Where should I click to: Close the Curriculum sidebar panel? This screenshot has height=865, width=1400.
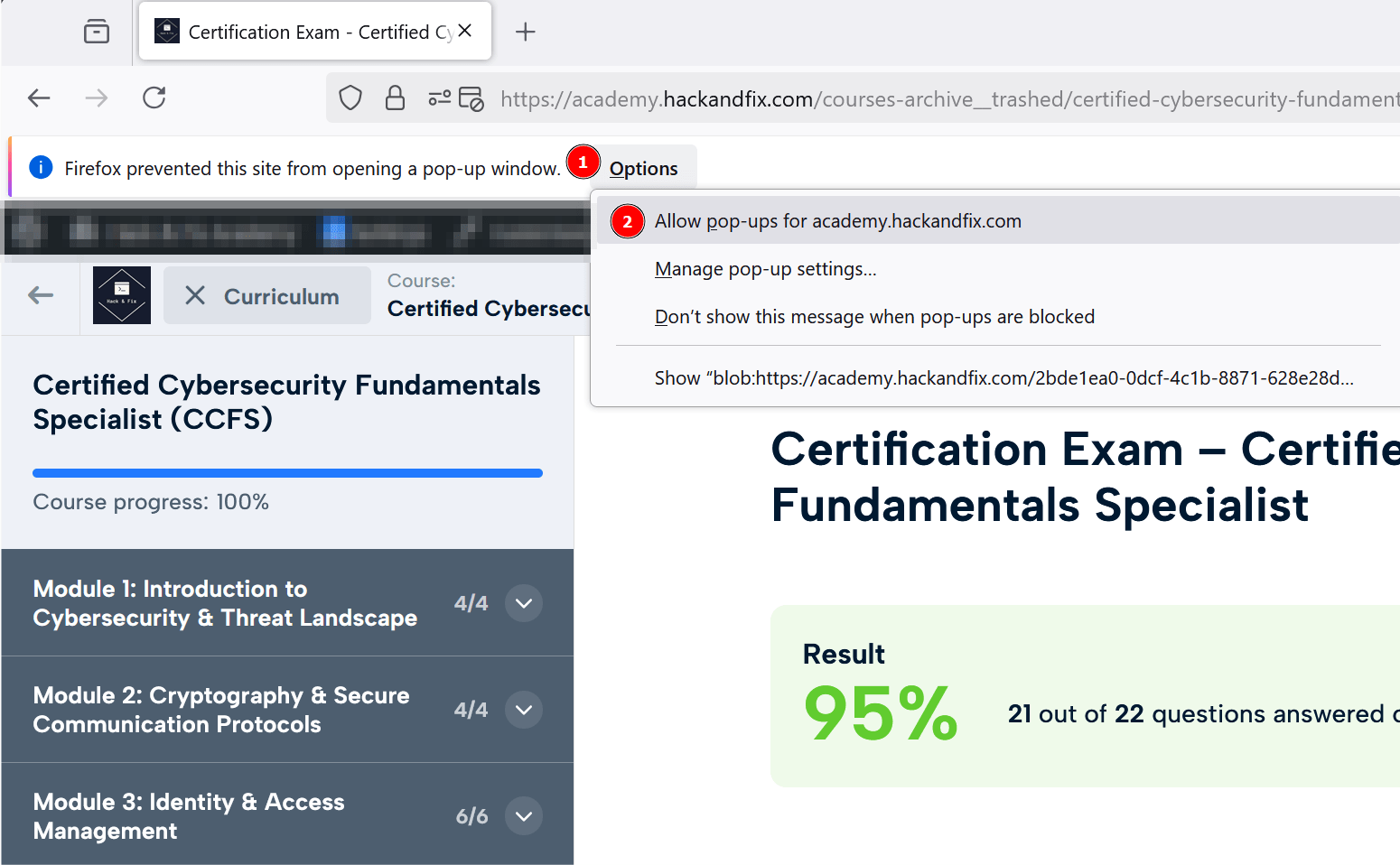point(195,295)
